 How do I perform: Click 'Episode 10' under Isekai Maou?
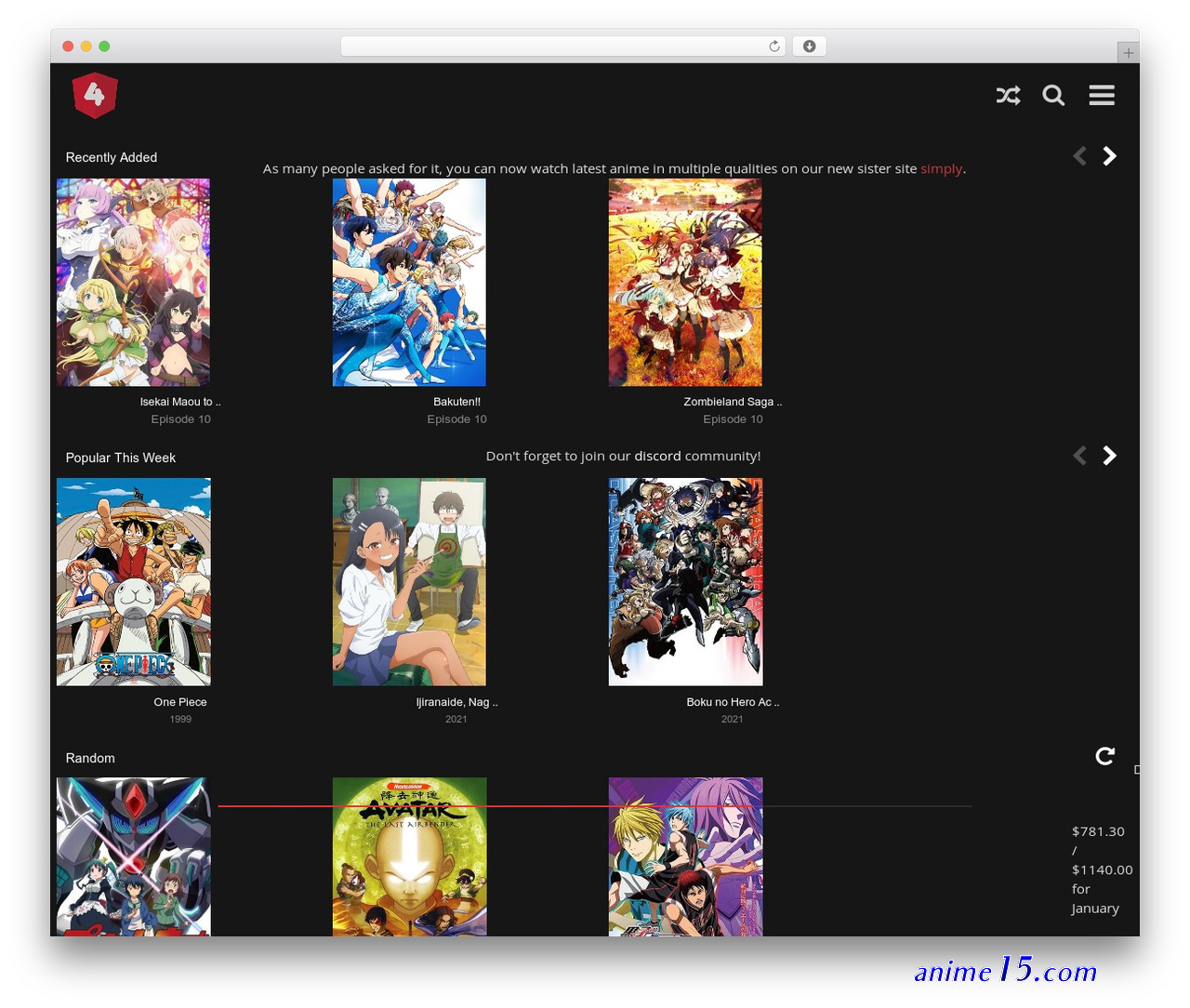[180, 419]
